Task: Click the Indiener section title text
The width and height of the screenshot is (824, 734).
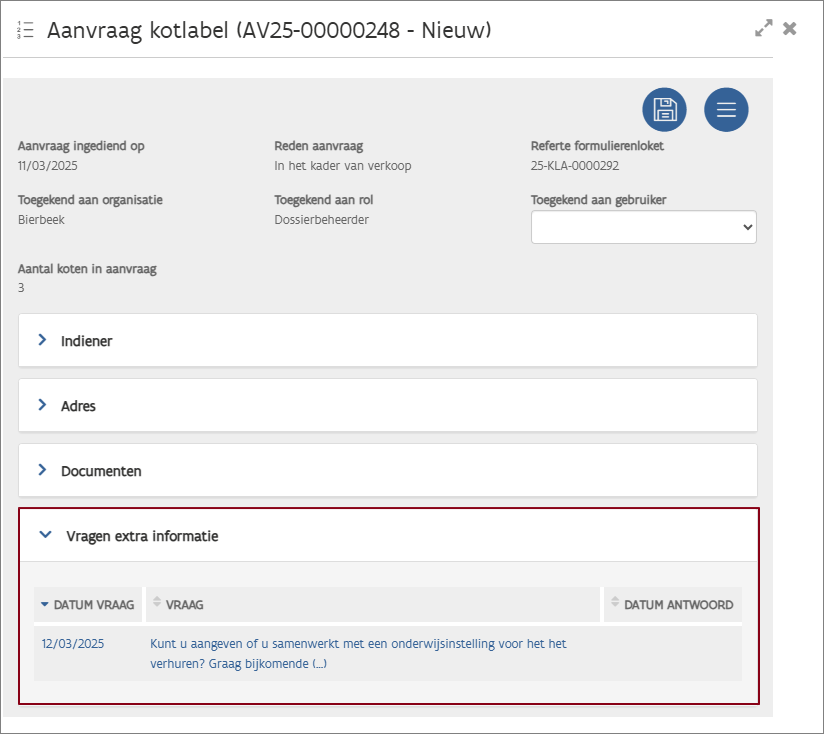Action: pos(87,341)
